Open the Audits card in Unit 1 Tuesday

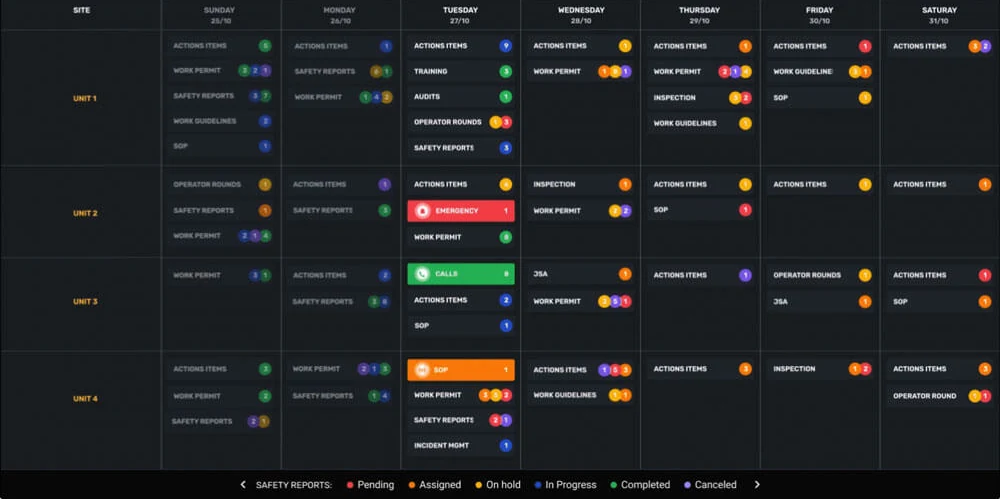461,97
